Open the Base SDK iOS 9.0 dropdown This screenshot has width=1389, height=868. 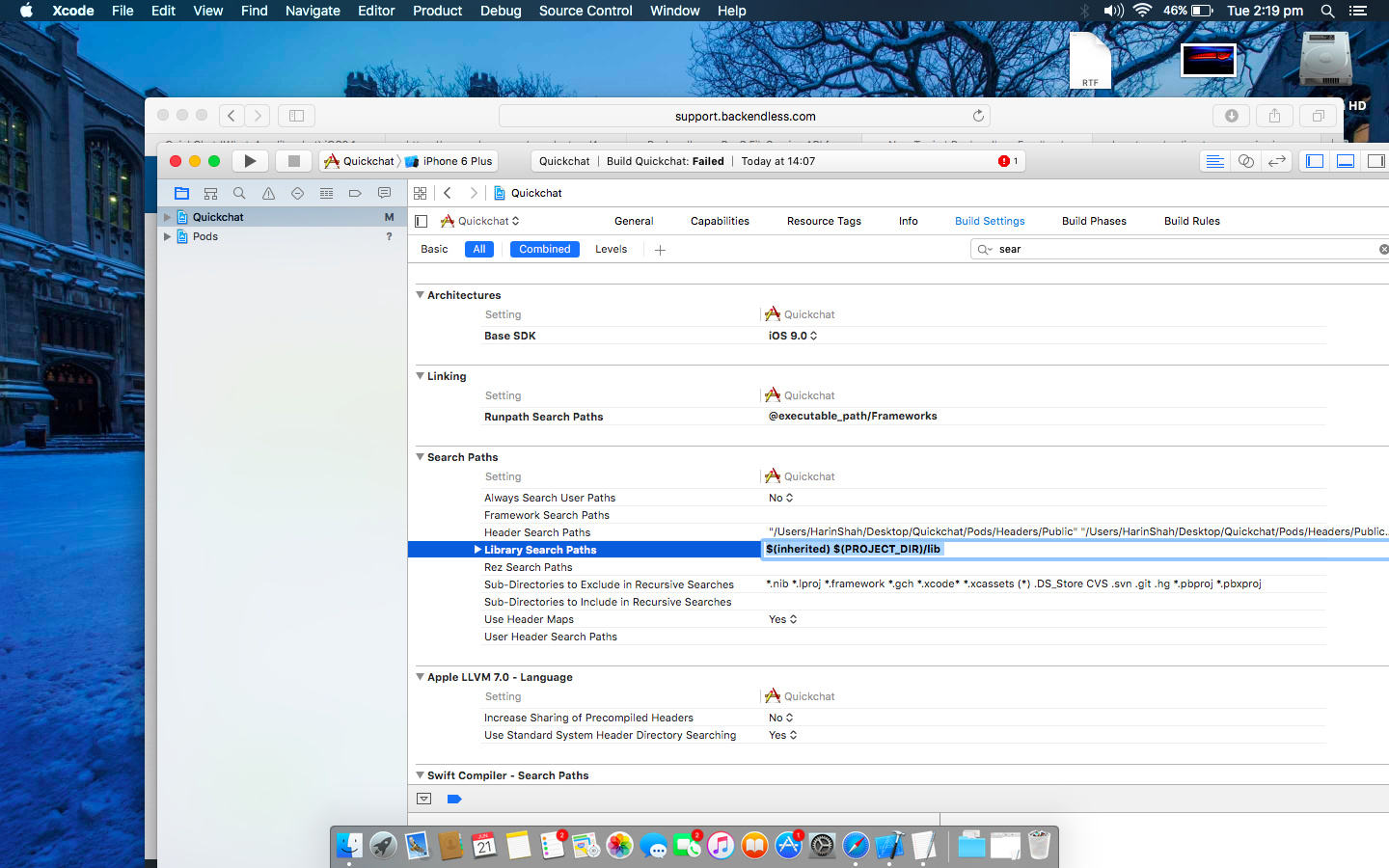793,336
